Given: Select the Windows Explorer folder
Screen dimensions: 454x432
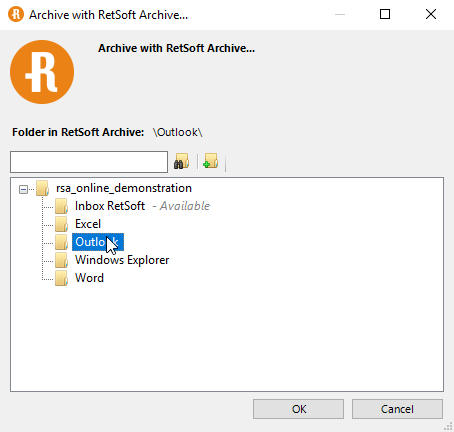Looking at the screenshot, I should coord(122,260).
